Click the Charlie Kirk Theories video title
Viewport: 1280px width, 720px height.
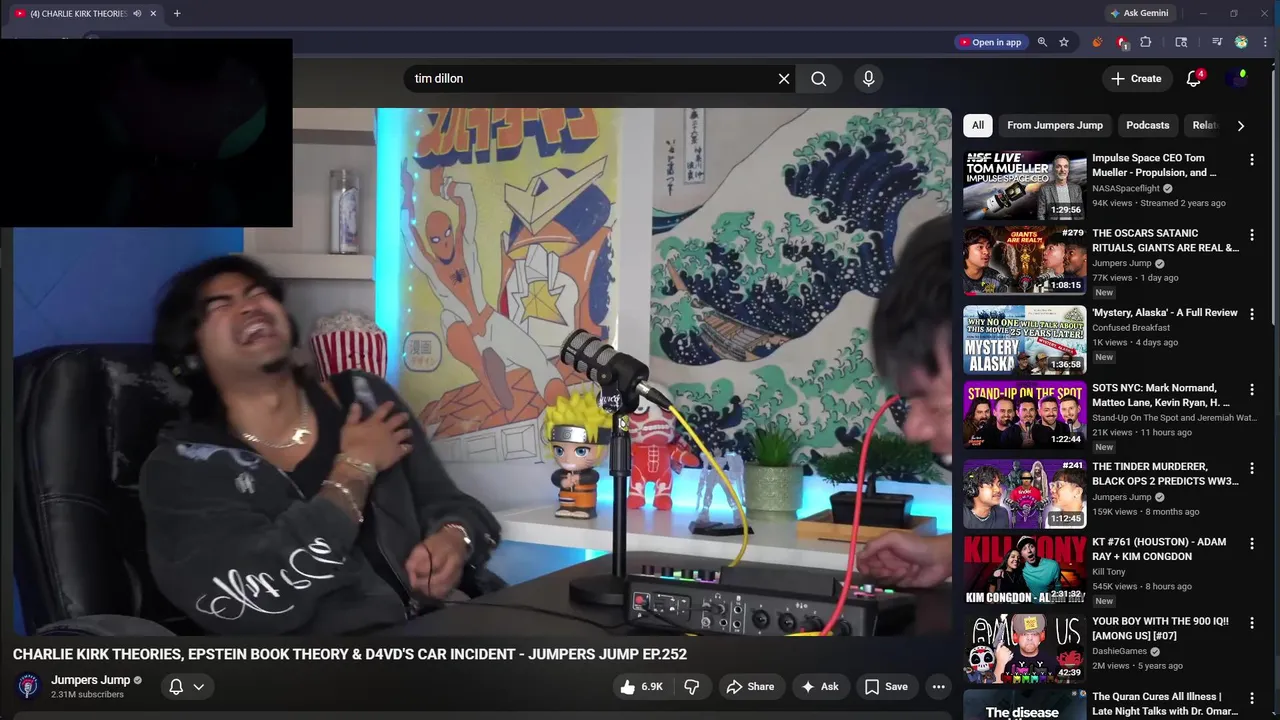click(350, 654)
